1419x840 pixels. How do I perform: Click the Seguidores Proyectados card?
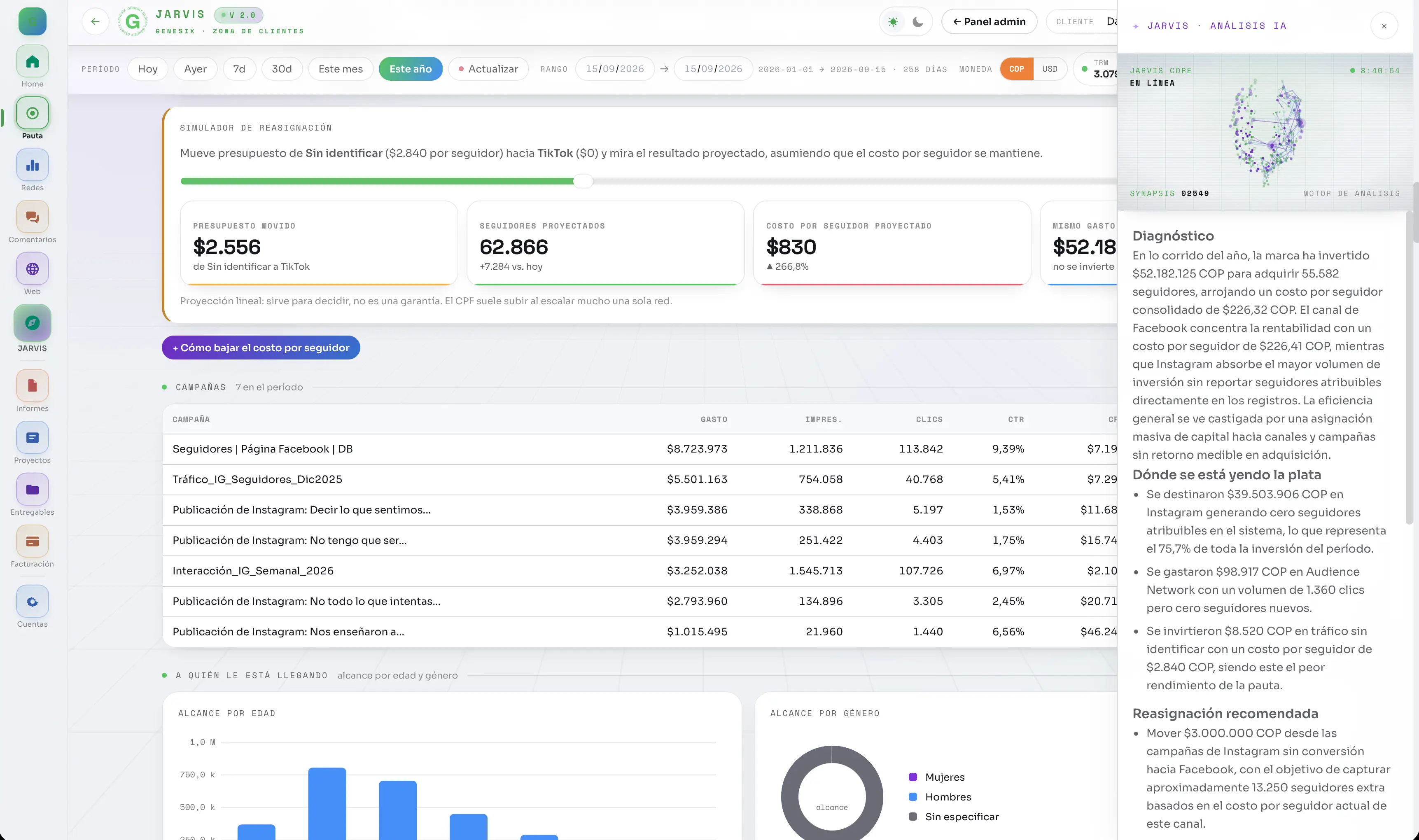(606, 243)
